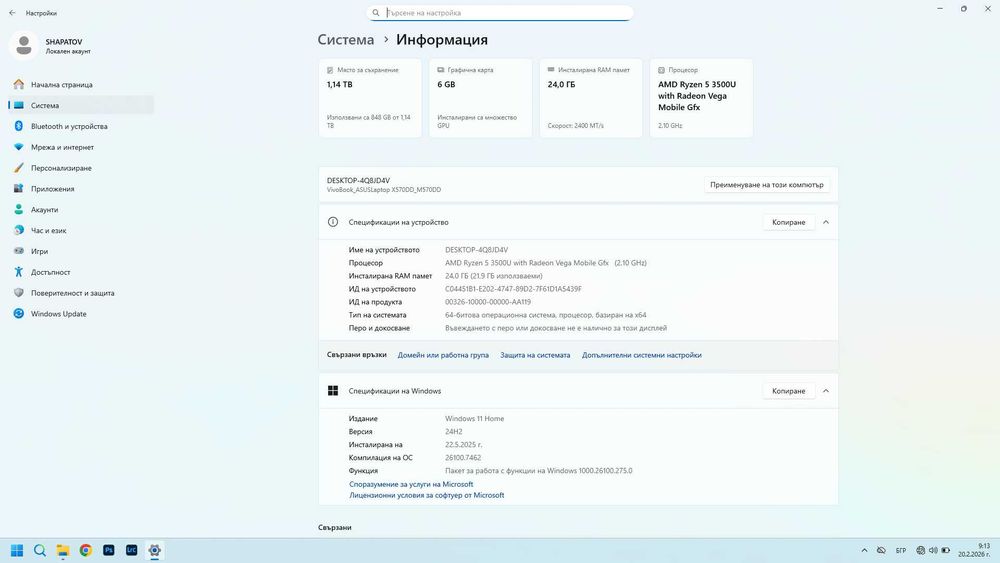
Task: Collapse the Спецификации на Windows section
Action: pyautogui.click(x=826, y=391)
